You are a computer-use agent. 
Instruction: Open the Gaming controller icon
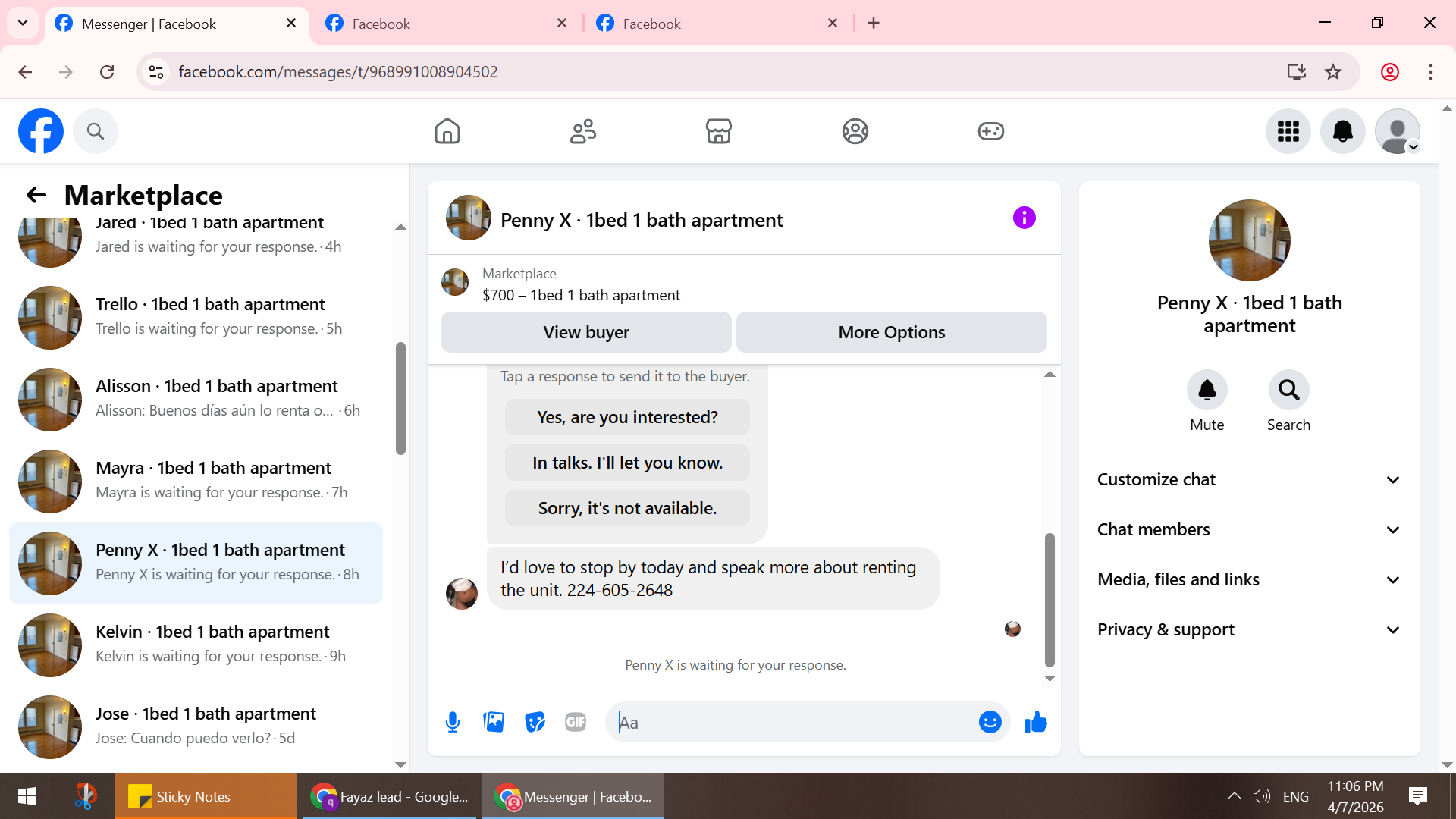click(991, 131)
